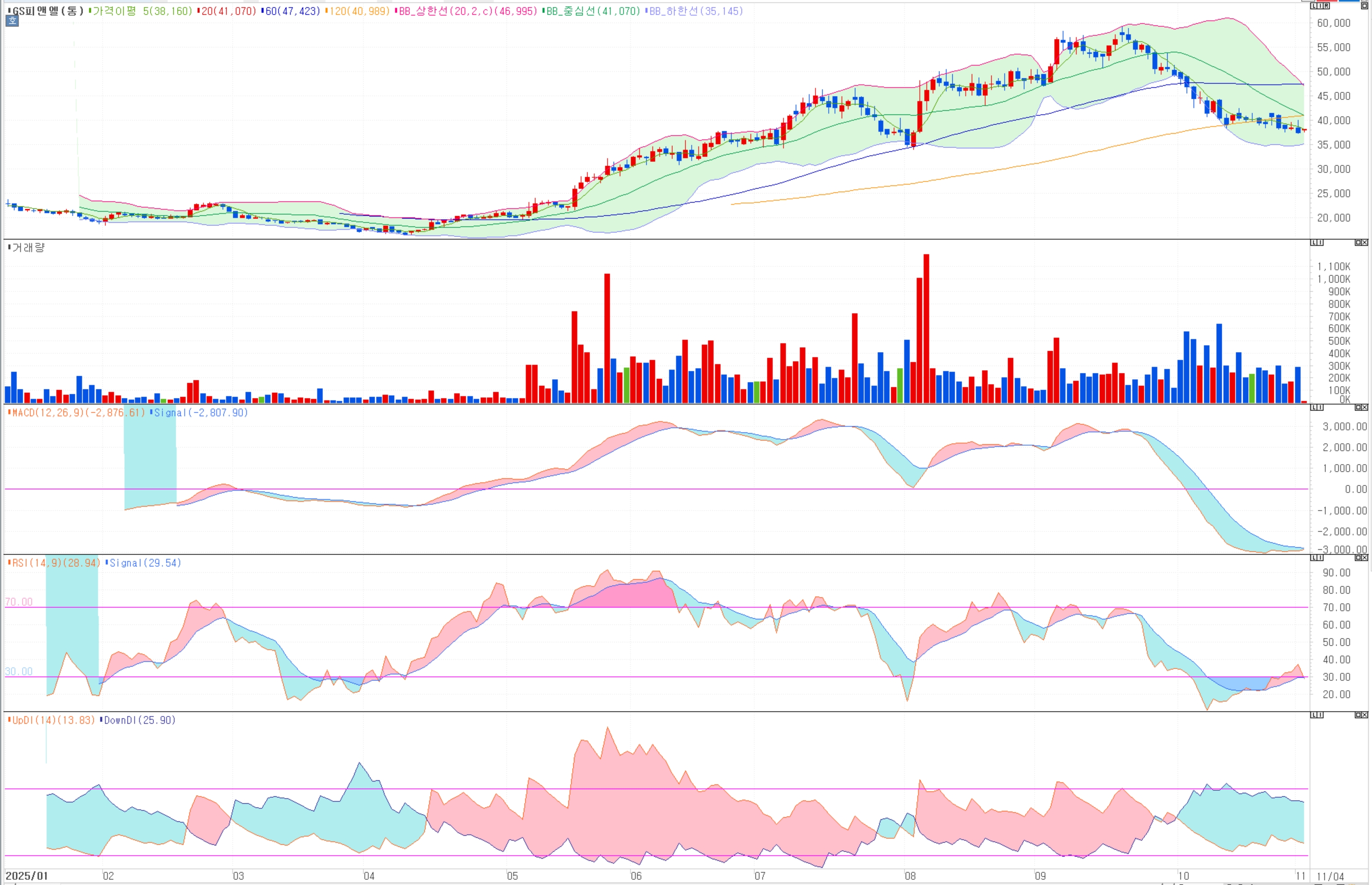Screen dimensions: 1372x885
Task: Click the 2025/01 date on time axis
Action: 26,876
